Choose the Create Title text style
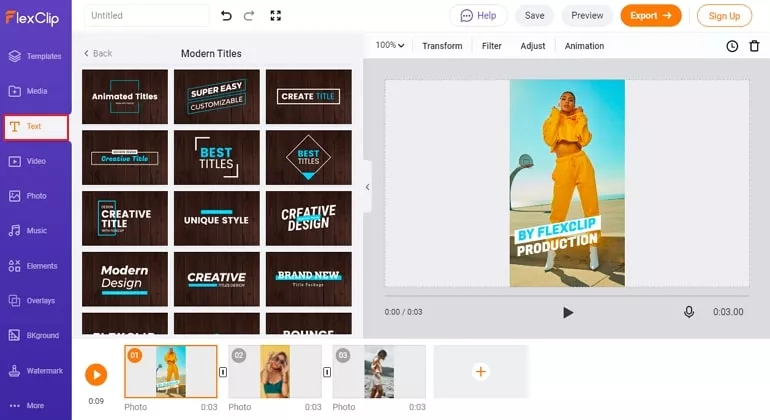Image resolution: width=770 pixels, height=420 pixels. click(308, 97)
